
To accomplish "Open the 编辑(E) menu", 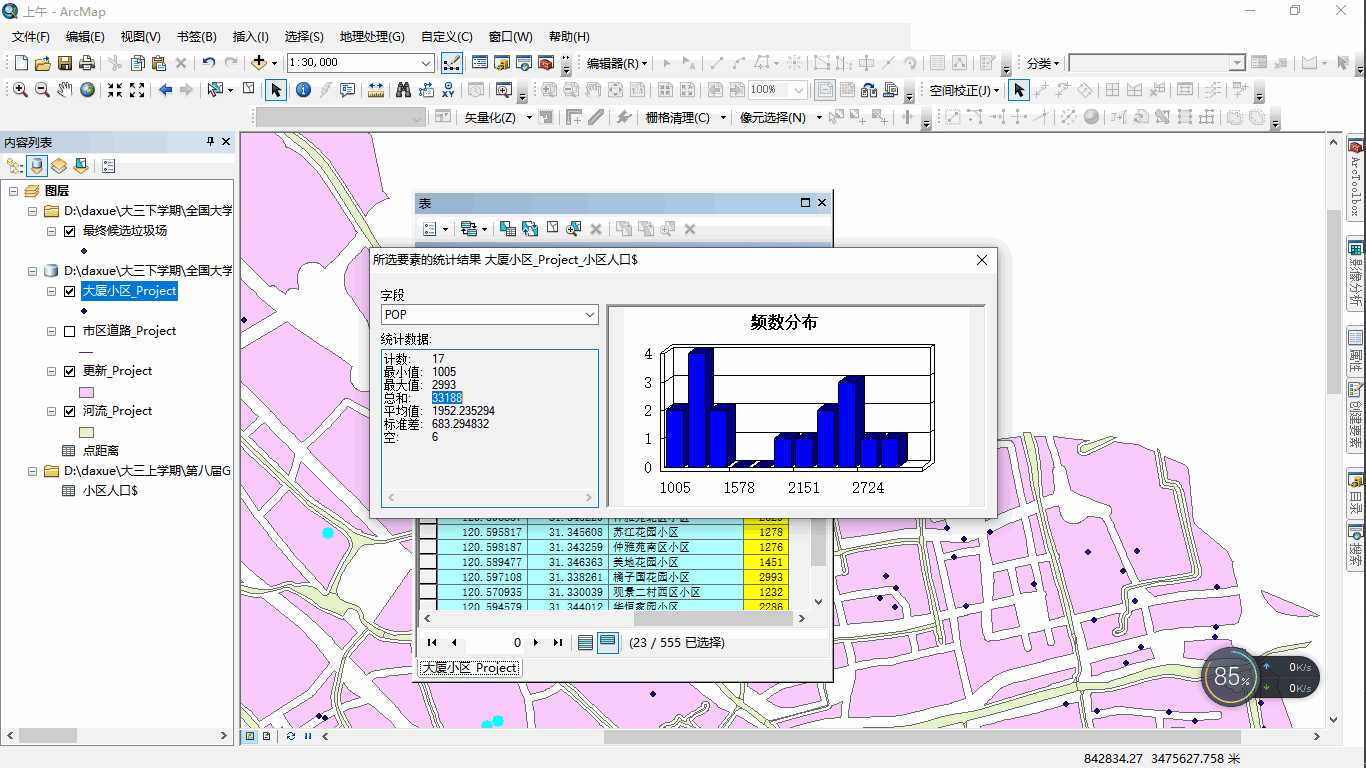I will (x=85, y=37).
